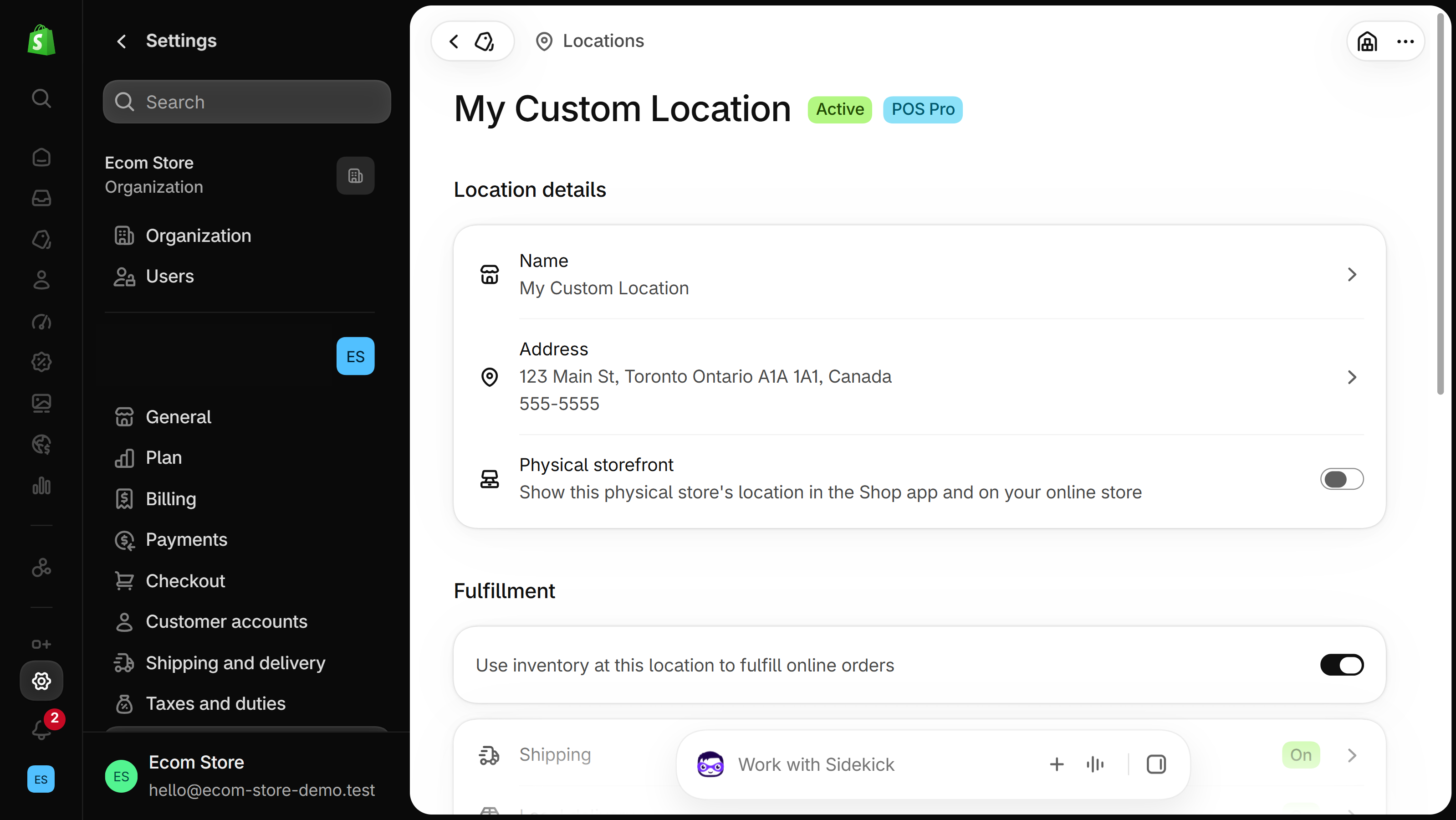Viewport: 1456px width, 820px height.
Task: Click the On badge in Shipping row
Action: [1301, 755]
